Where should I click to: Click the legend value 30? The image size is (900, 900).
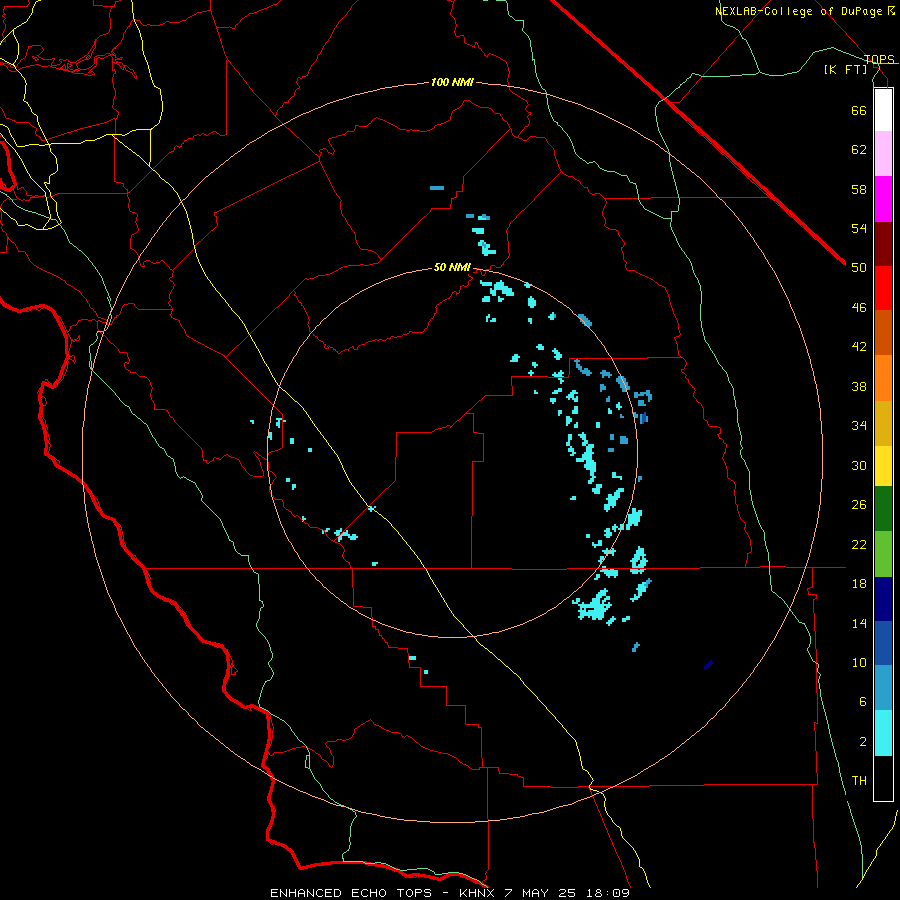coord(859,465)
